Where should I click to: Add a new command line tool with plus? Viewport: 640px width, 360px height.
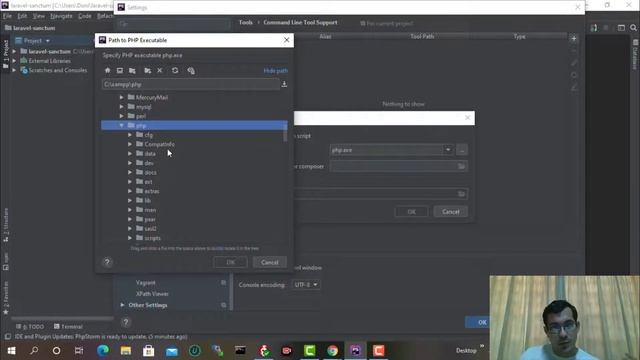coord(574,39)
